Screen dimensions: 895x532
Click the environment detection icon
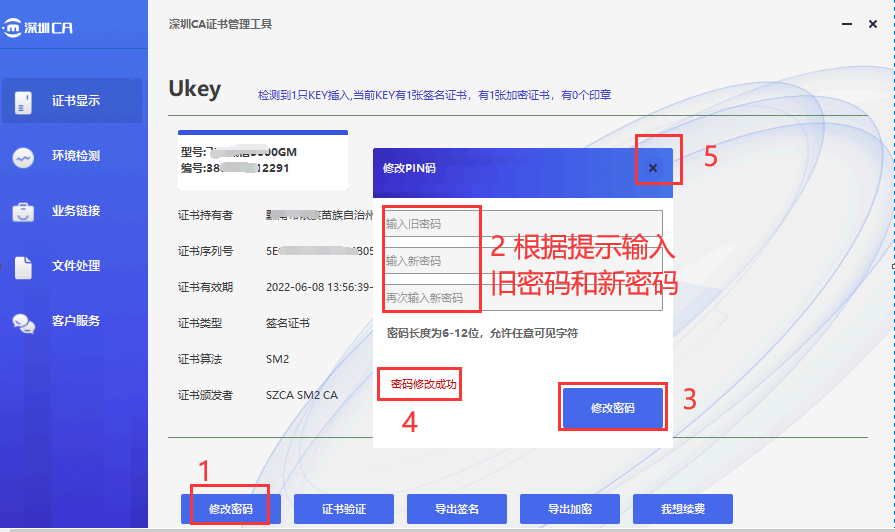pyautogui.click(x=23, y=156)
